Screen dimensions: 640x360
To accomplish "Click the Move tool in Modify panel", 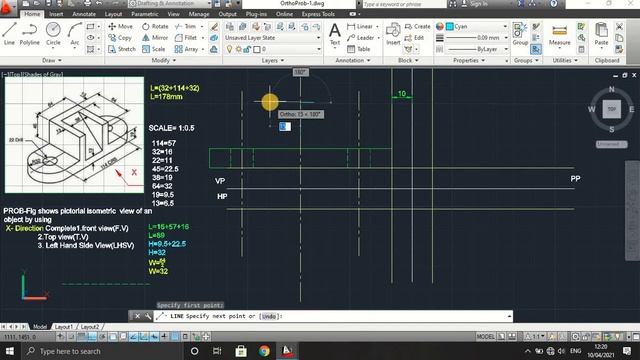I will point(120,26).
